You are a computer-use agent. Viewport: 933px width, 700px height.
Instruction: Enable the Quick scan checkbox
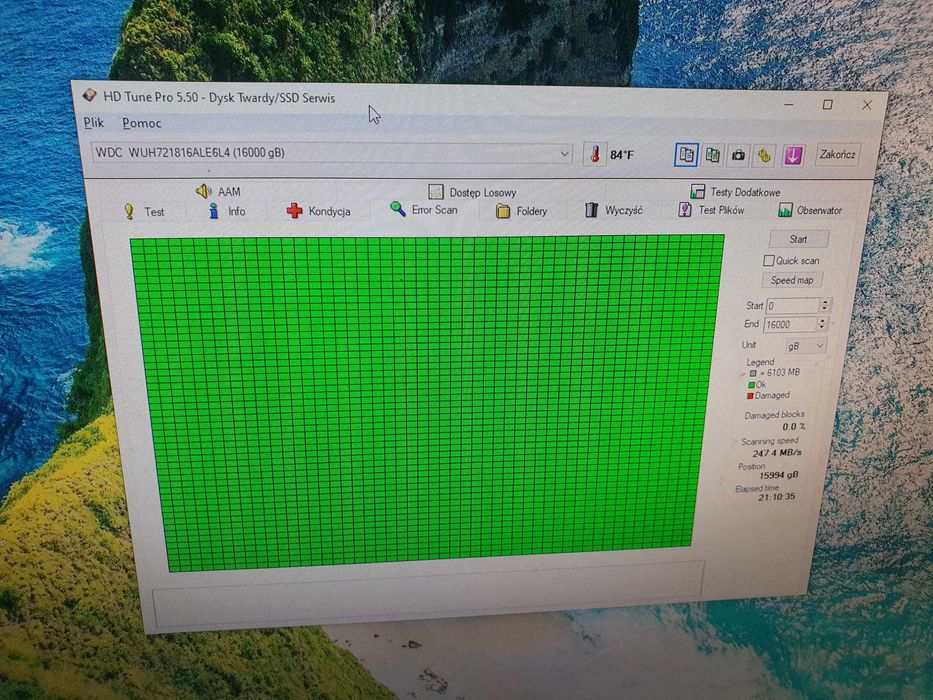tap(768, 261)
